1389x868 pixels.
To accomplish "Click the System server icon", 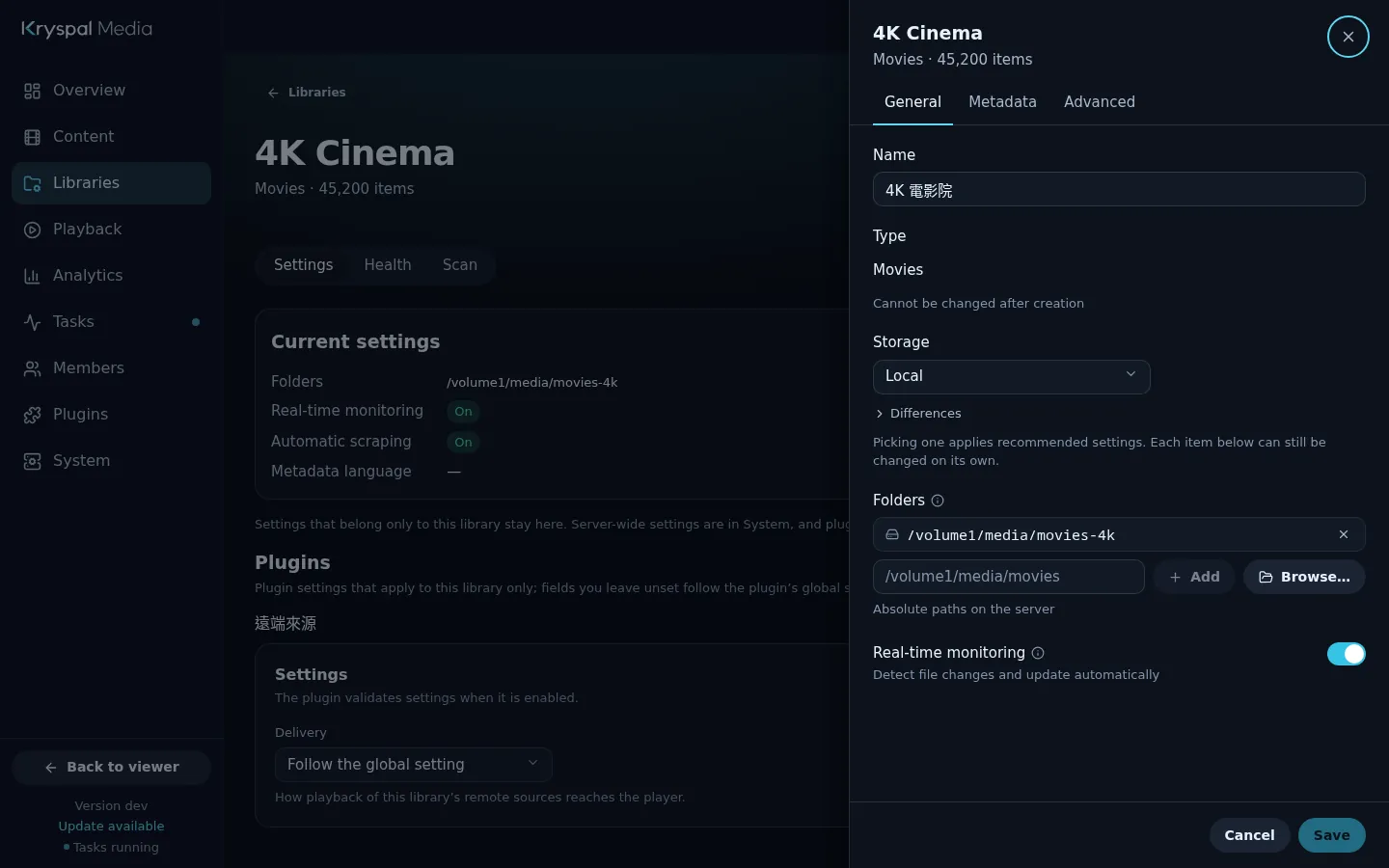I will 32,461.
